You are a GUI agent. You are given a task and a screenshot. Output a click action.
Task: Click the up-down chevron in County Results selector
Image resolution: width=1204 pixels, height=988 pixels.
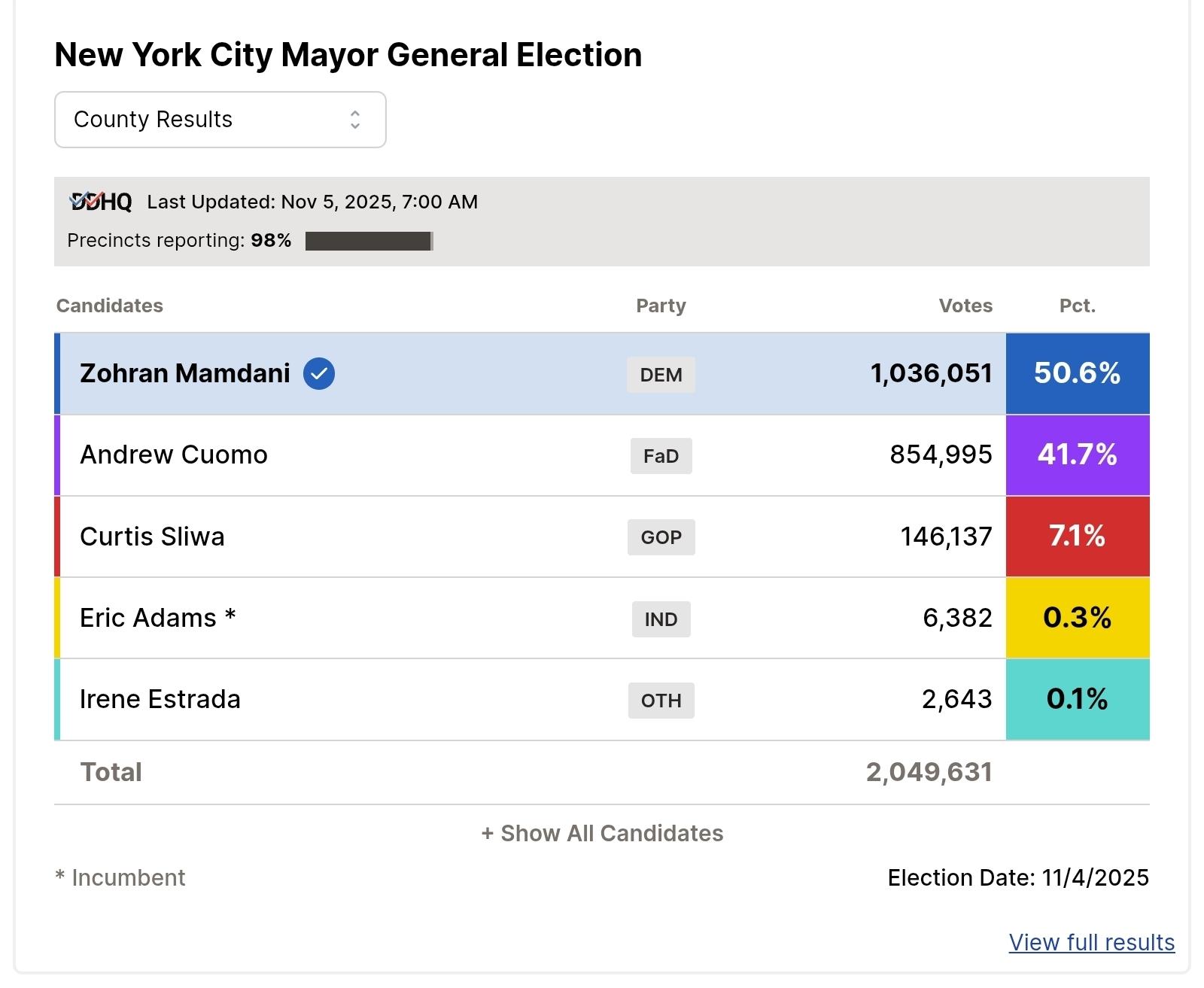(x=355, y=120)
